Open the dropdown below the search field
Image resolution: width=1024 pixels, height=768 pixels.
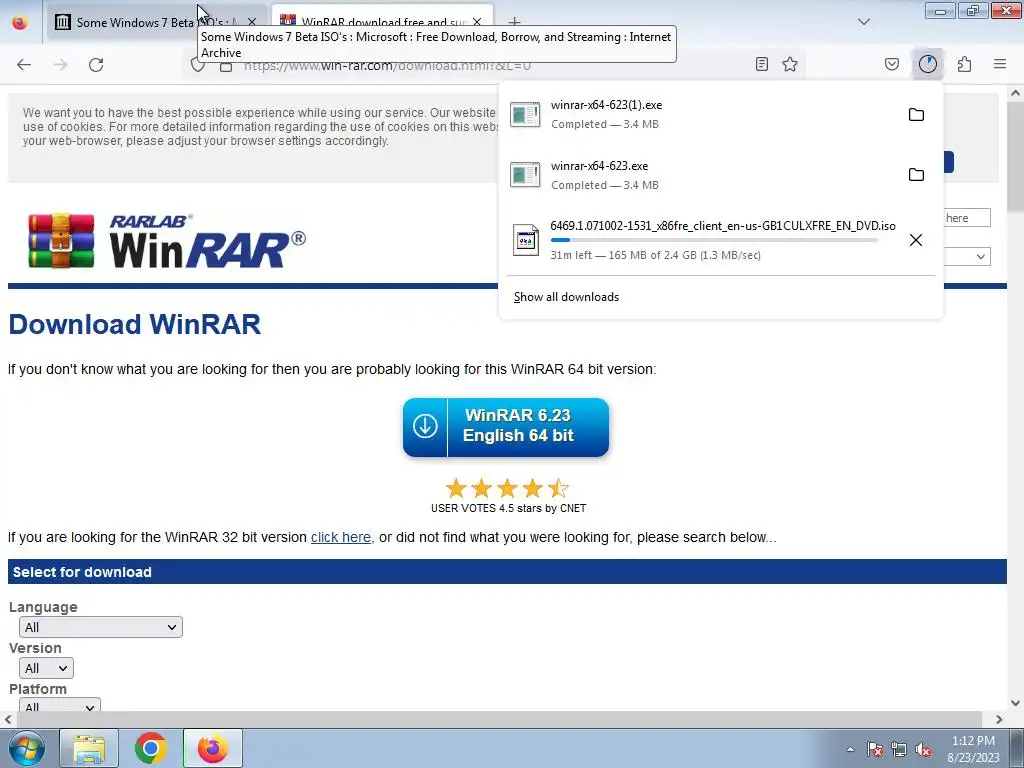pos(967,257)
